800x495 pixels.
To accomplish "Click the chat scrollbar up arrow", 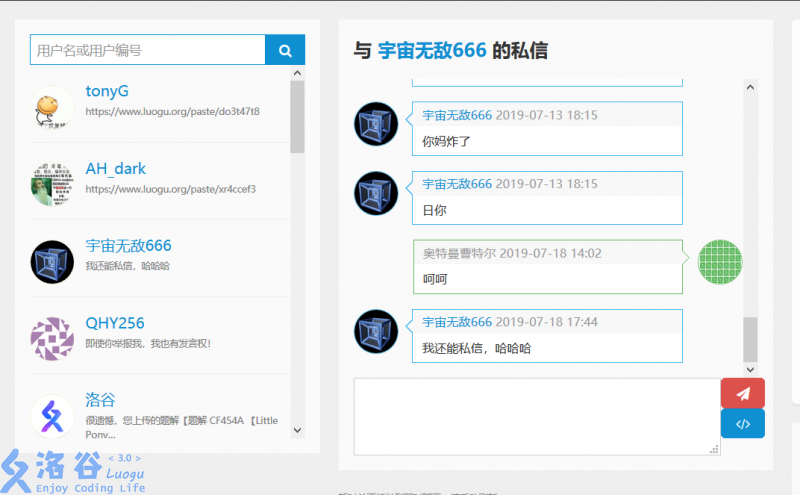I will tap(750, 86).
